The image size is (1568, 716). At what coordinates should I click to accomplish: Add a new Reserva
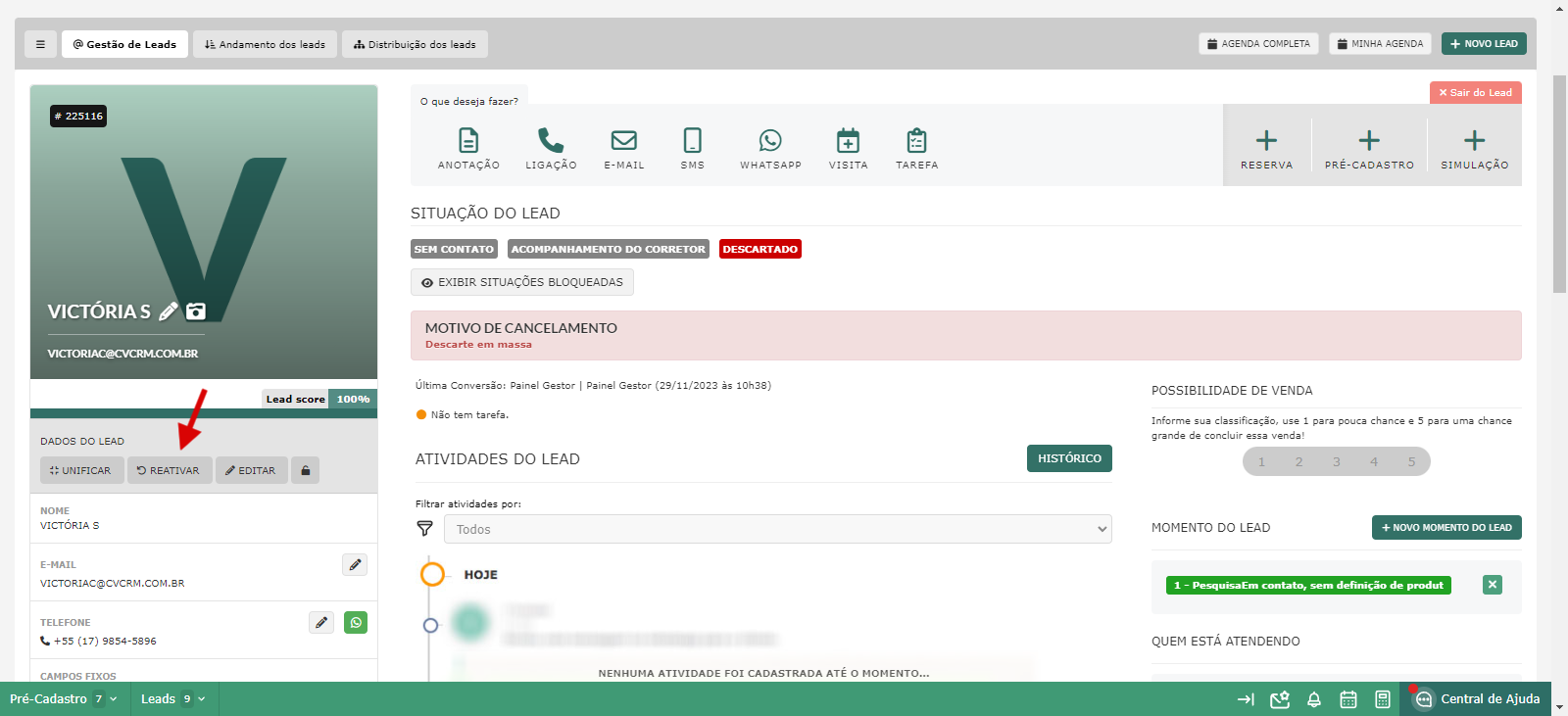point(1267,148)
